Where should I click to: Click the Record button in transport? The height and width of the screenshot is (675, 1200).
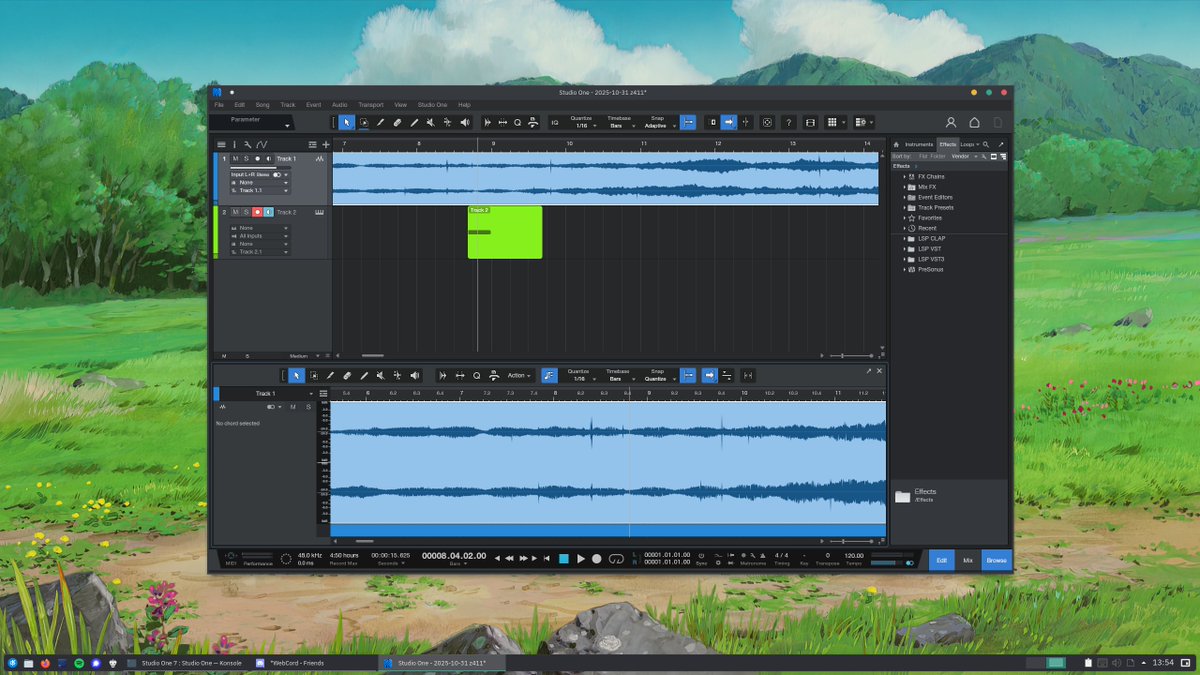(x=597, y=559)
